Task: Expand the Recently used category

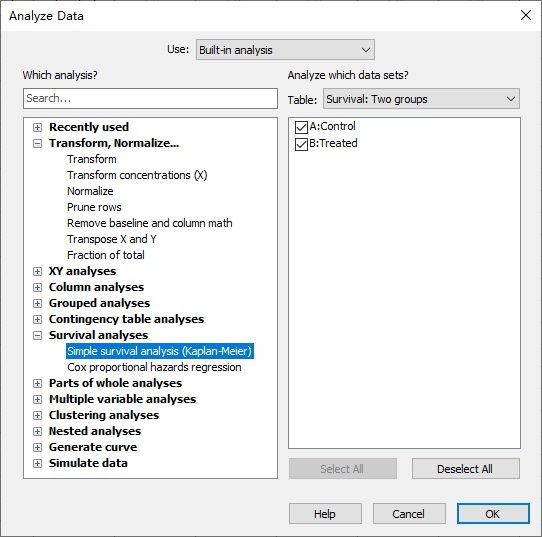Action: tap(37, 128)
